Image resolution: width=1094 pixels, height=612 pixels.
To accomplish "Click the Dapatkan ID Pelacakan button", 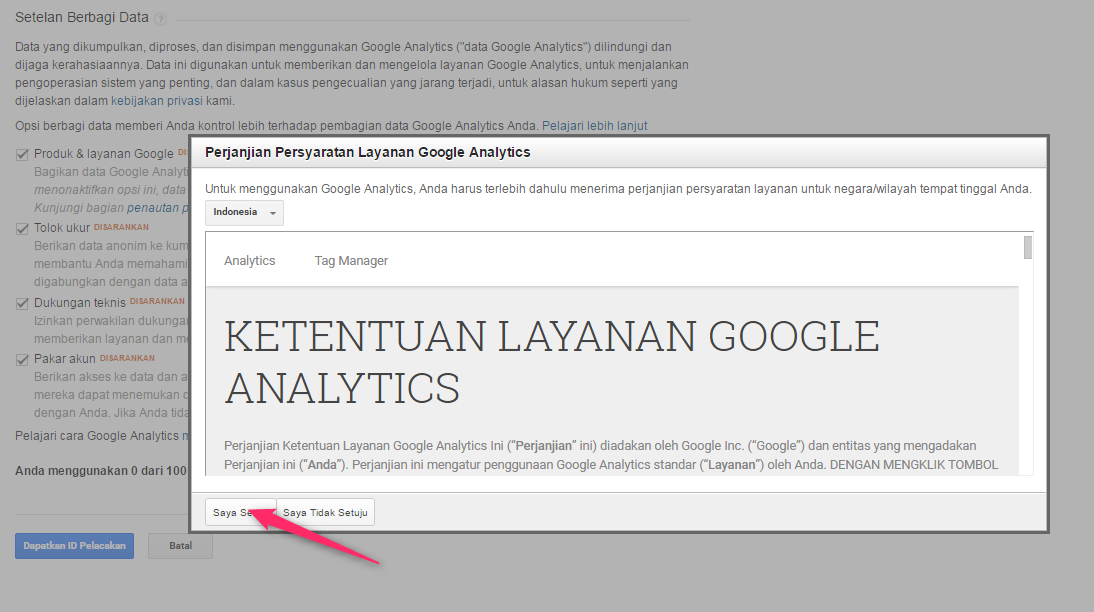I will point(75,546).
